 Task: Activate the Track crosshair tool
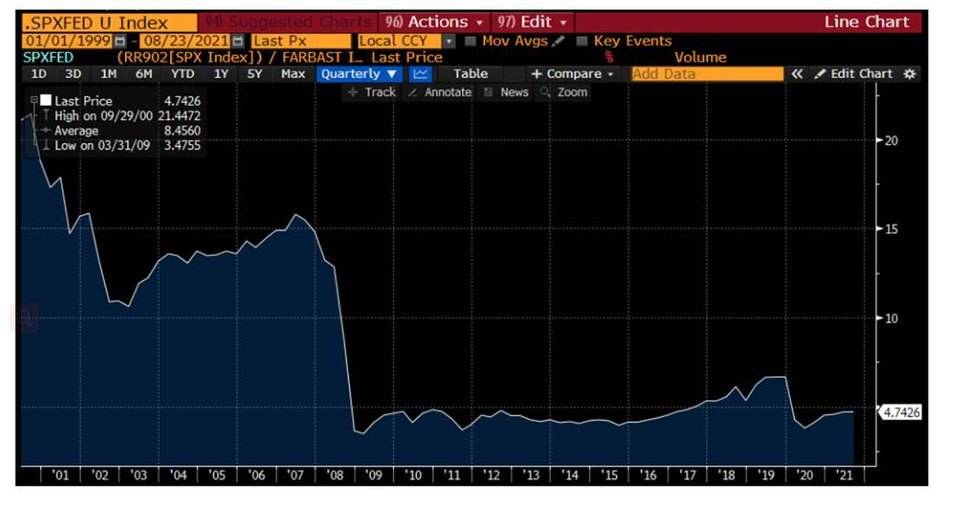pos(371,92)
